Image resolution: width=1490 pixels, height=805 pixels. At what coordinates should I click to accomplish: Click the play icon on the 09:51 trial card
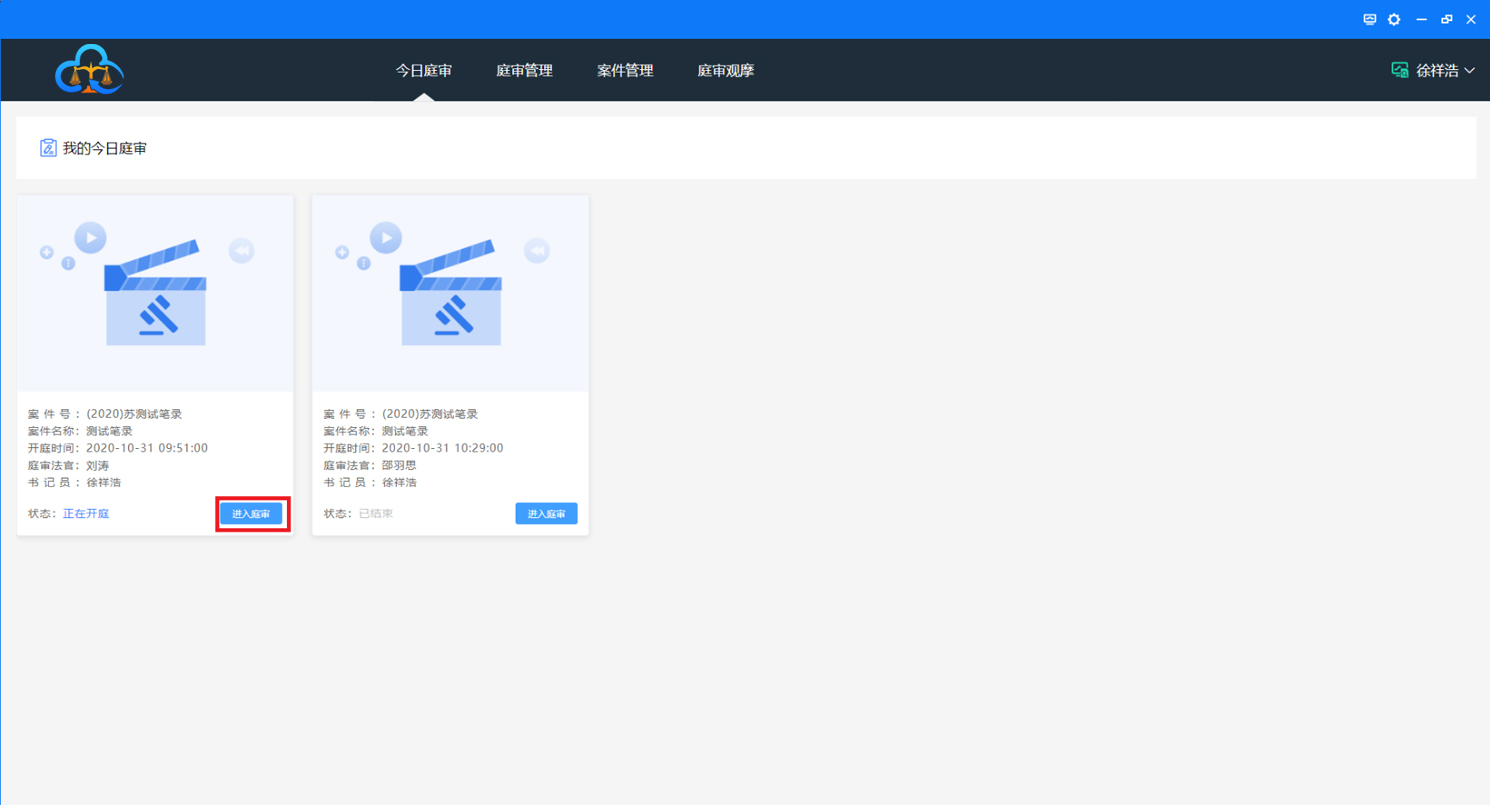point(90,238)
